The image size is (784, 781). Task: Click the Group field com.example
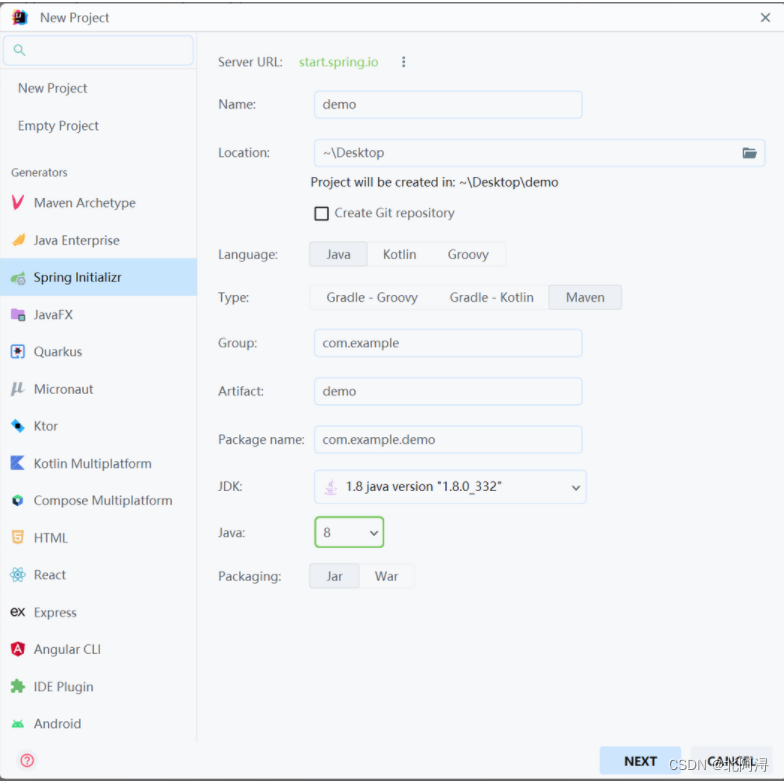(448, 343)
